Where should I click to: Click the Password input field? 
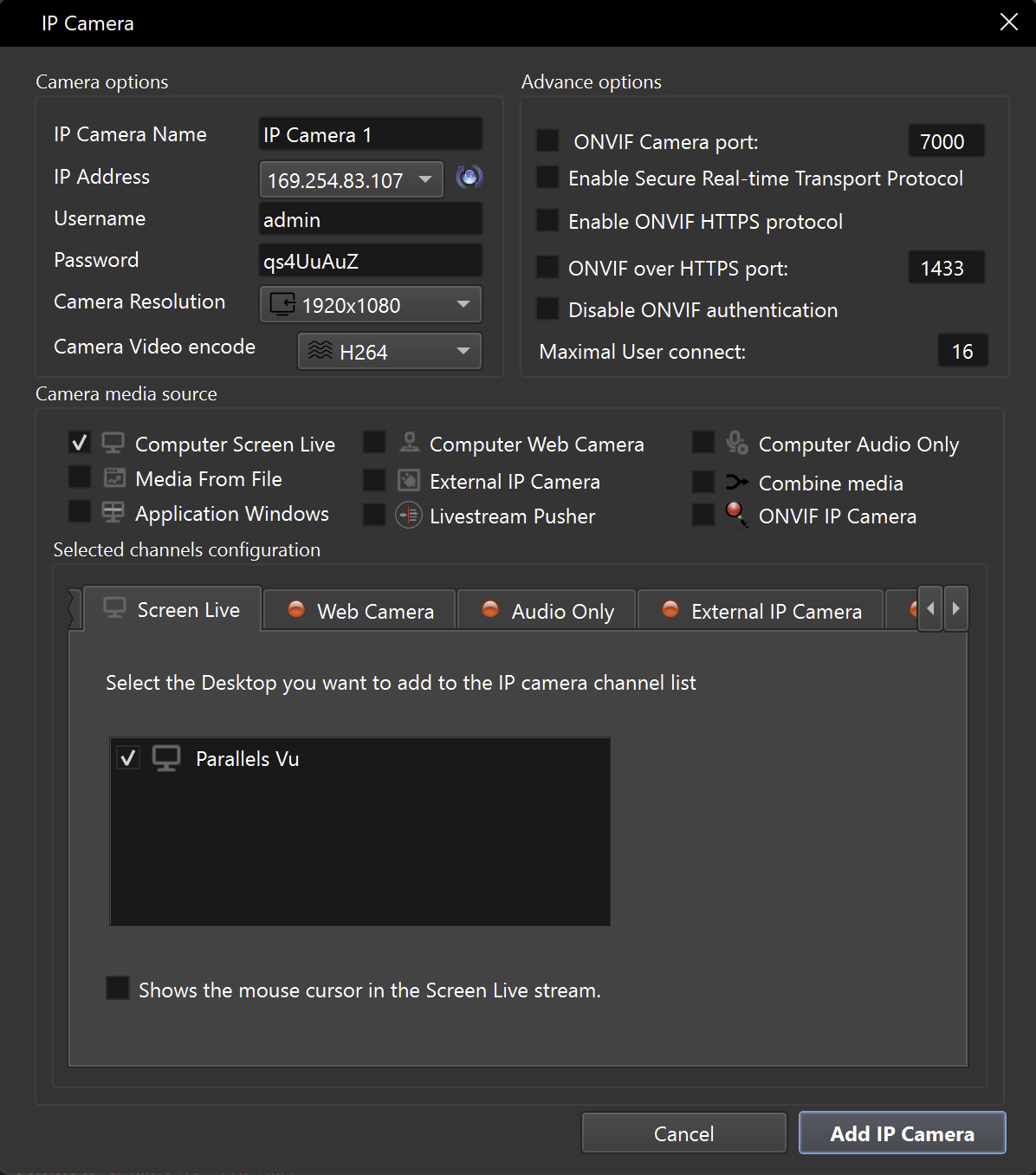(371, 261)
